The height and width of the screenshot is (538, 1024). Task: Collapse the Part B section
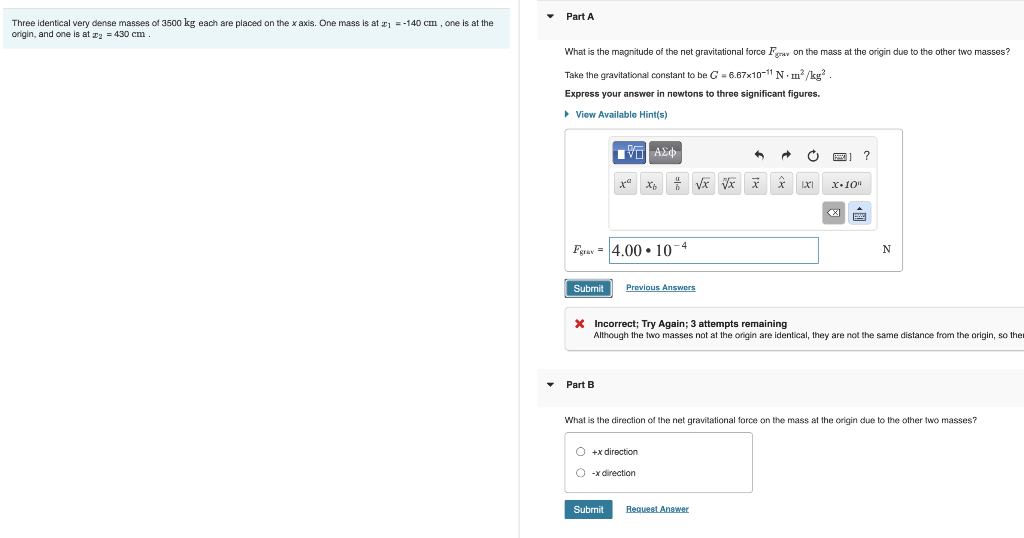[x=550, y=385]
